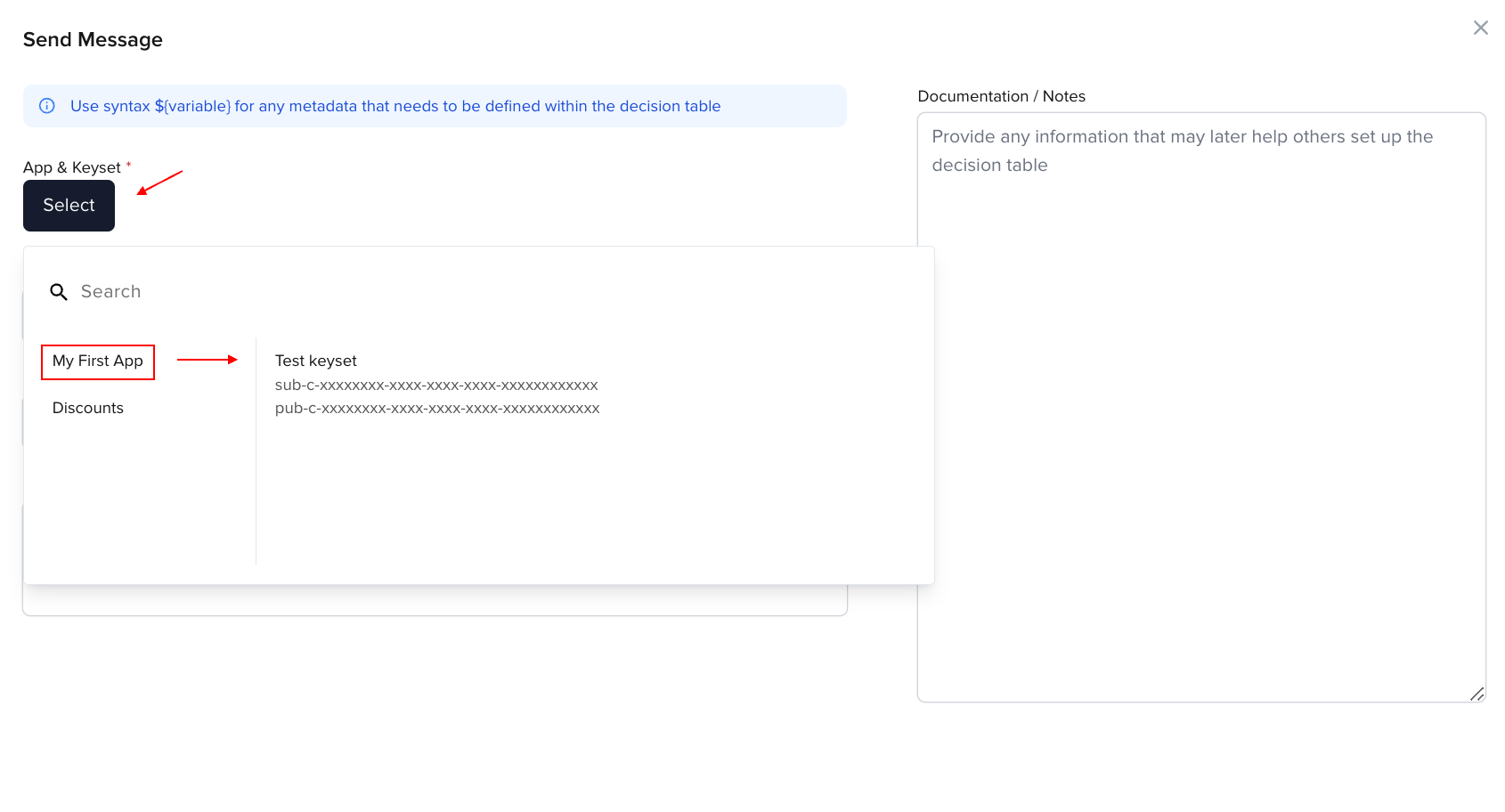Choose Discounts from the app list
This screenshot has height=812, width=1505.
click(88, 408)
